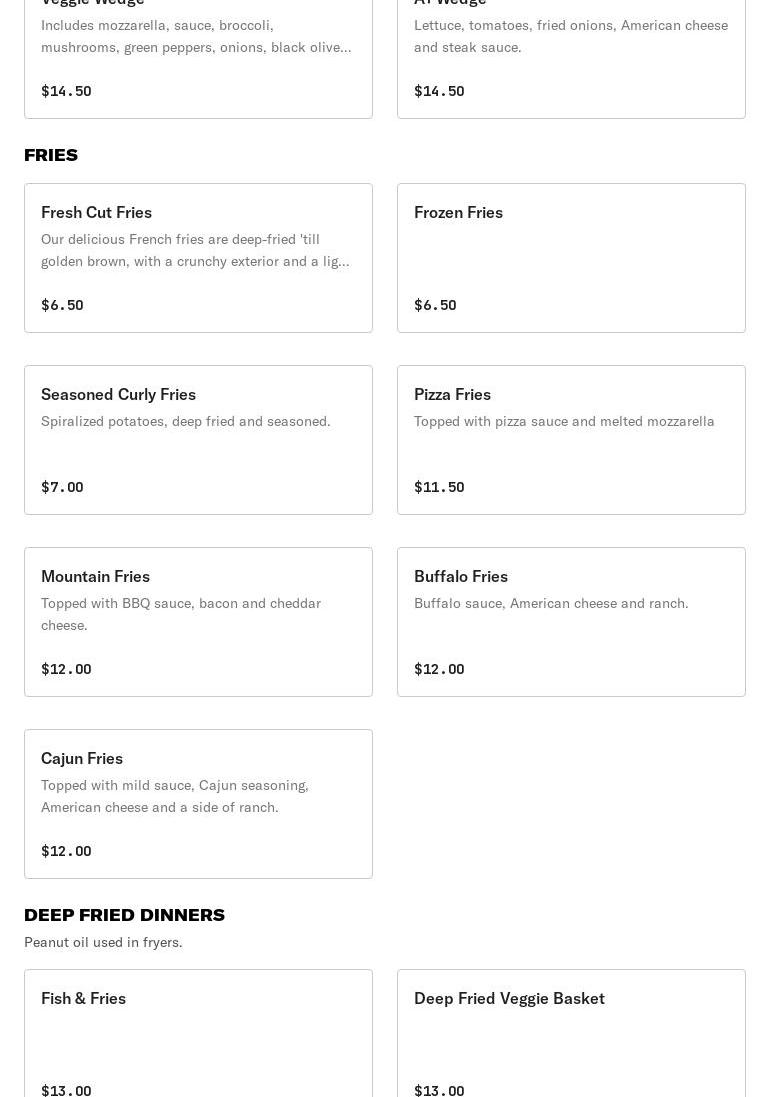Open Mountain Fries item details

coord(198,621)
